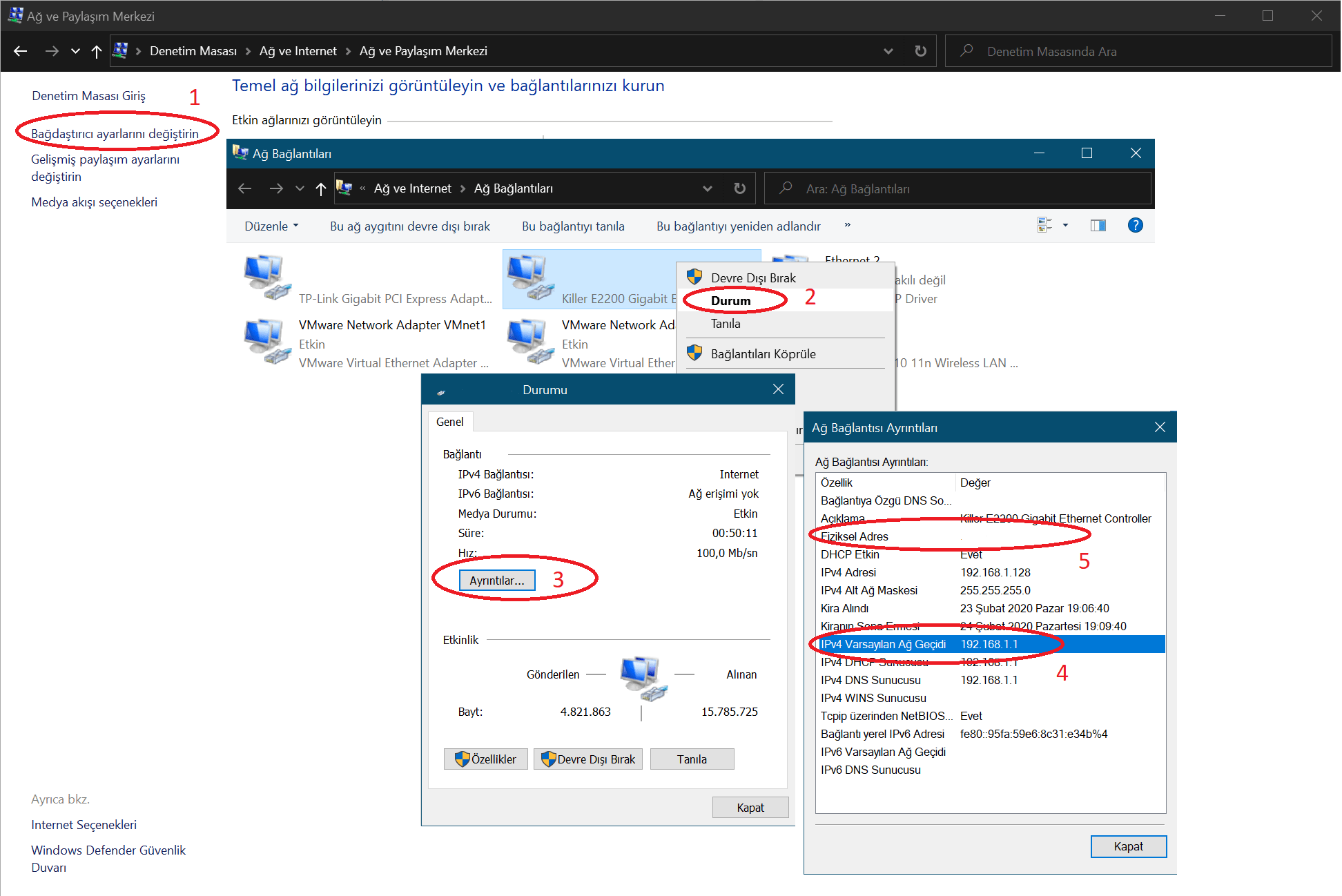
Task: Refresh the Denetim Masası address bar
Action: click(920, 51)
